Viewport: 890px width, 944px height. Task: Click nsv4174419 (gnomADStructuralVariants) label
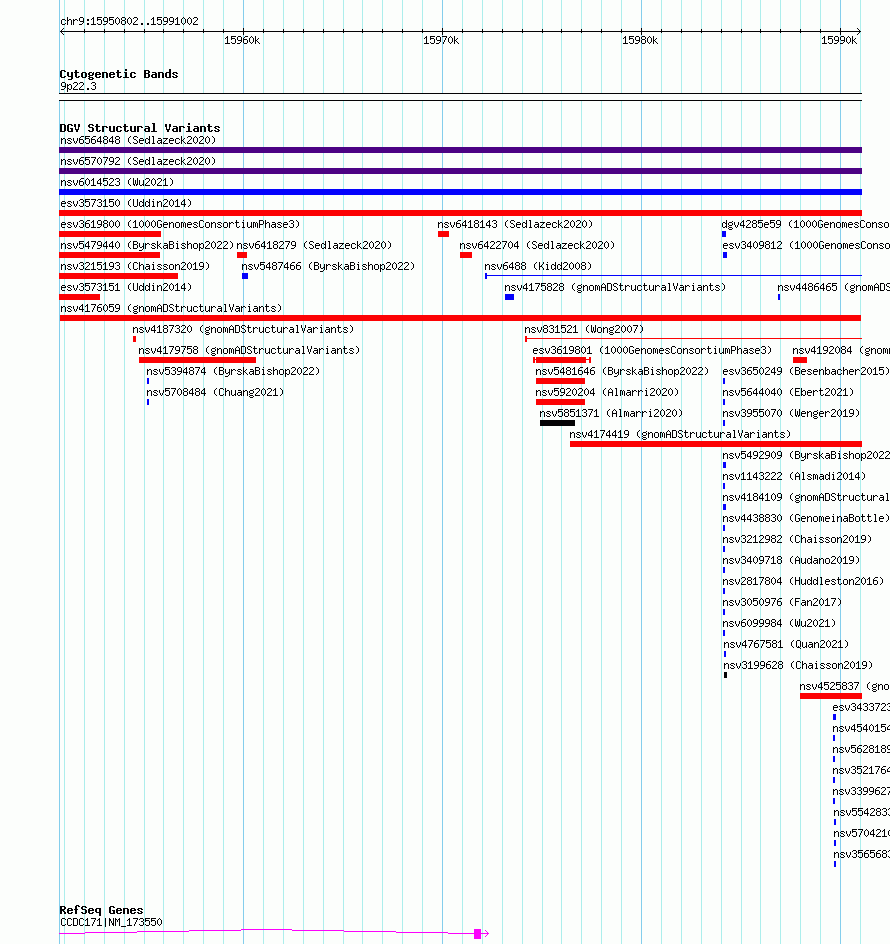(680, 435)
